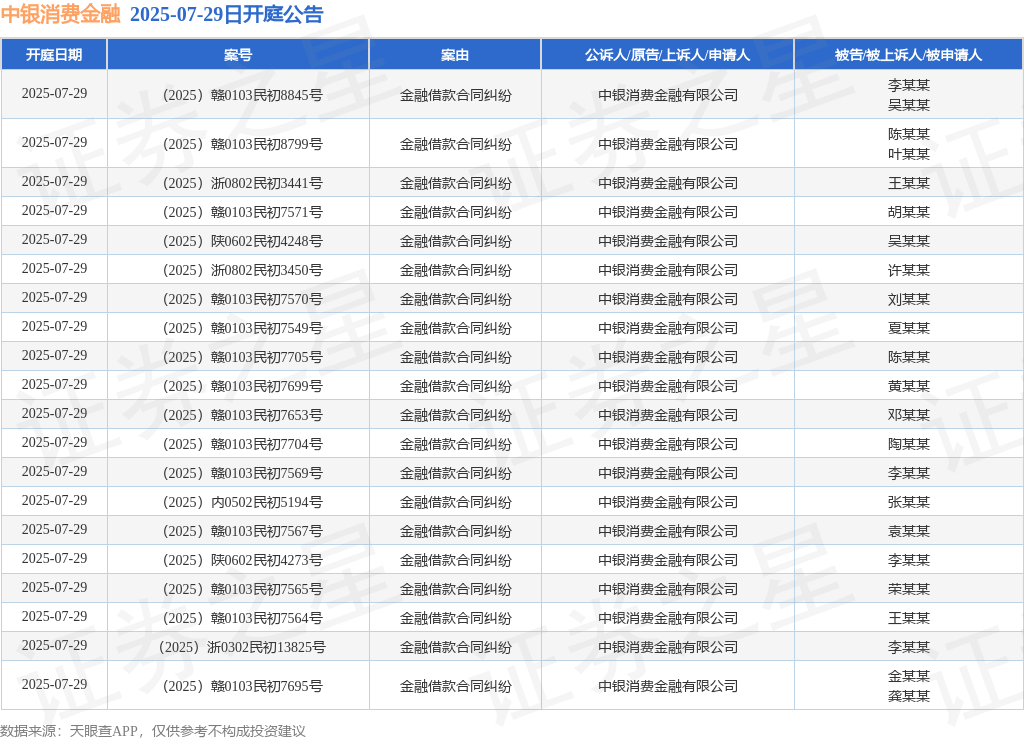Select defendant 刘某某
The width and height of the screenshot is (1024, 740).
click(908, 298)
